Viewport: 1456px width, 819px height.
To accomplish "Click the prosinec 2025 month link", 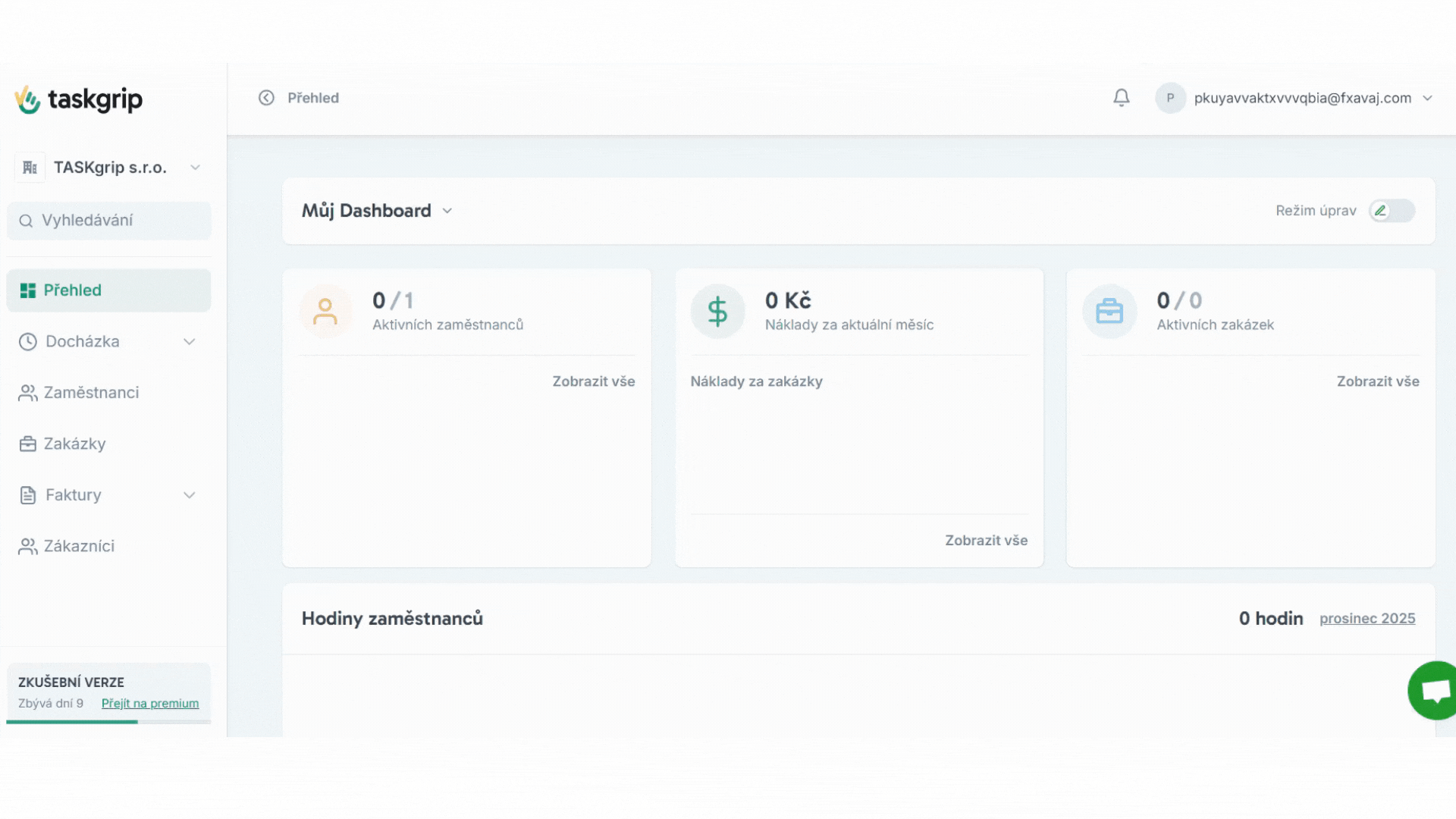I will (1367, 619).
